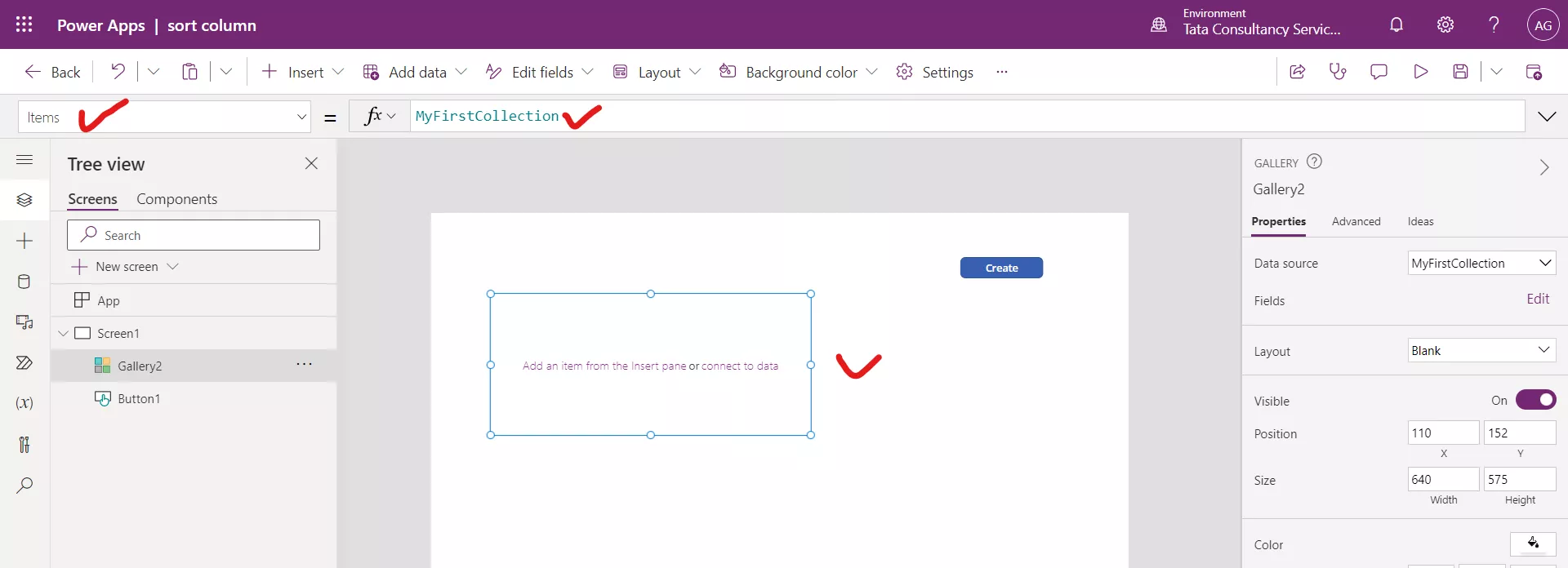
Task: Open the fx formula dropdown
Action: 380,116
